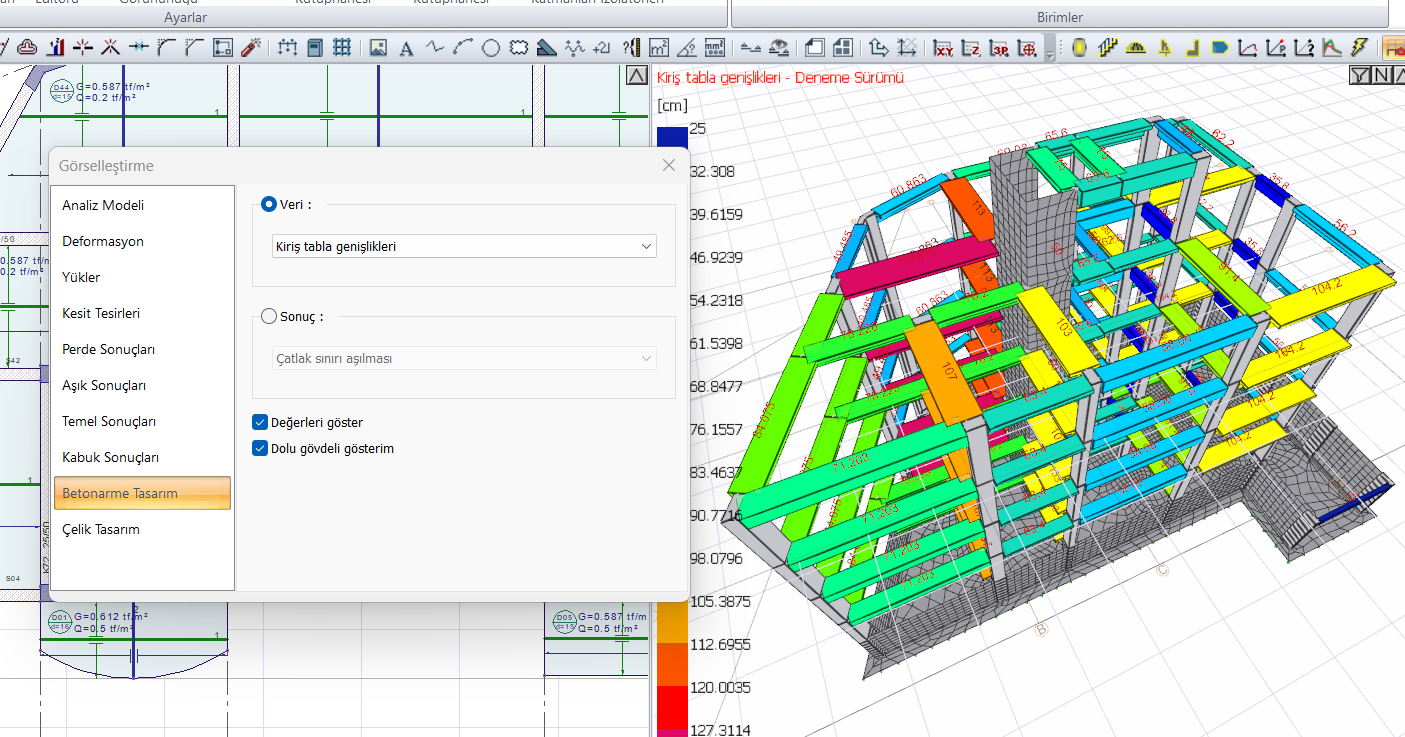Select 'Çelik Tasarım' category
This screenshot has height=737, width=1405.
(x=142, y=529)
